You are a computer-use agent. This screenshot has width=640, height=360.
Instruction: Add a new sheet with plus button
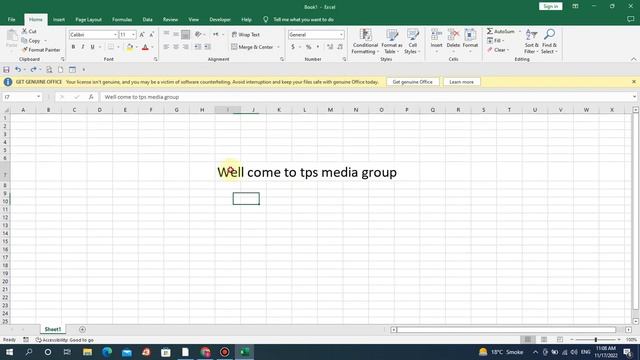click(x=82, y=329)
